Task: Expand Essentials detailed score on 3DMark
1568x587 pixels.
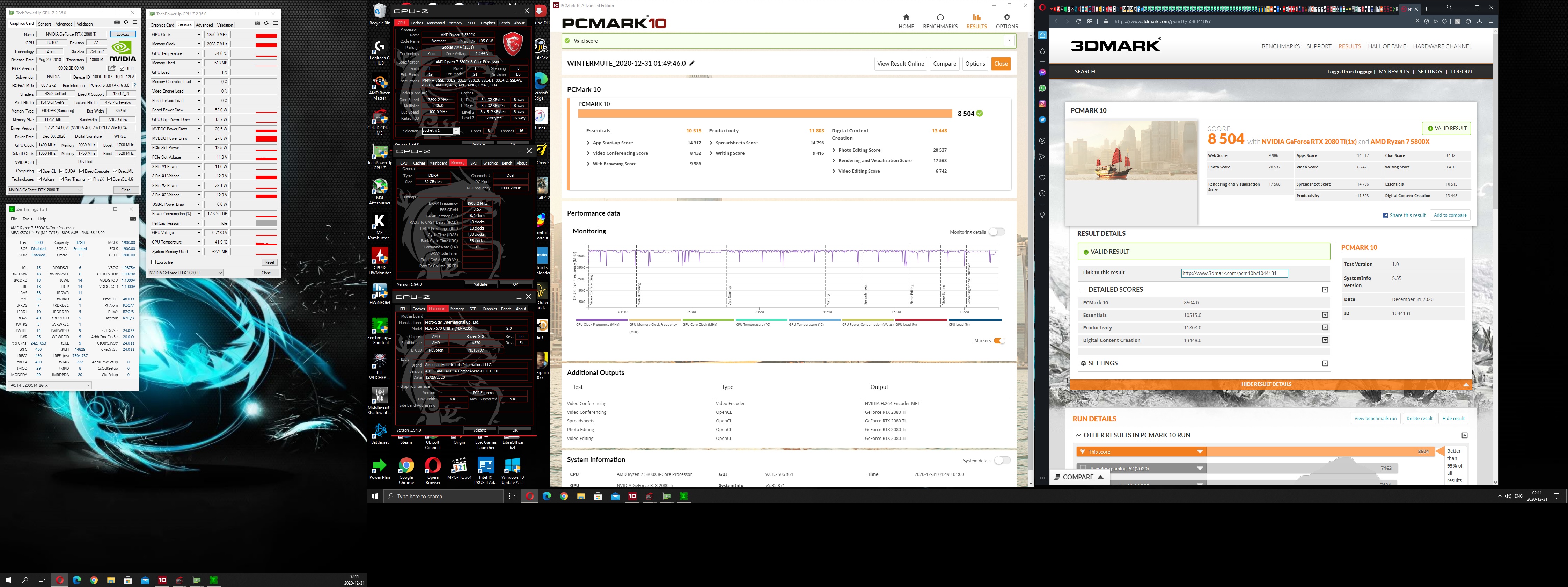Action: coord(1325,315)
